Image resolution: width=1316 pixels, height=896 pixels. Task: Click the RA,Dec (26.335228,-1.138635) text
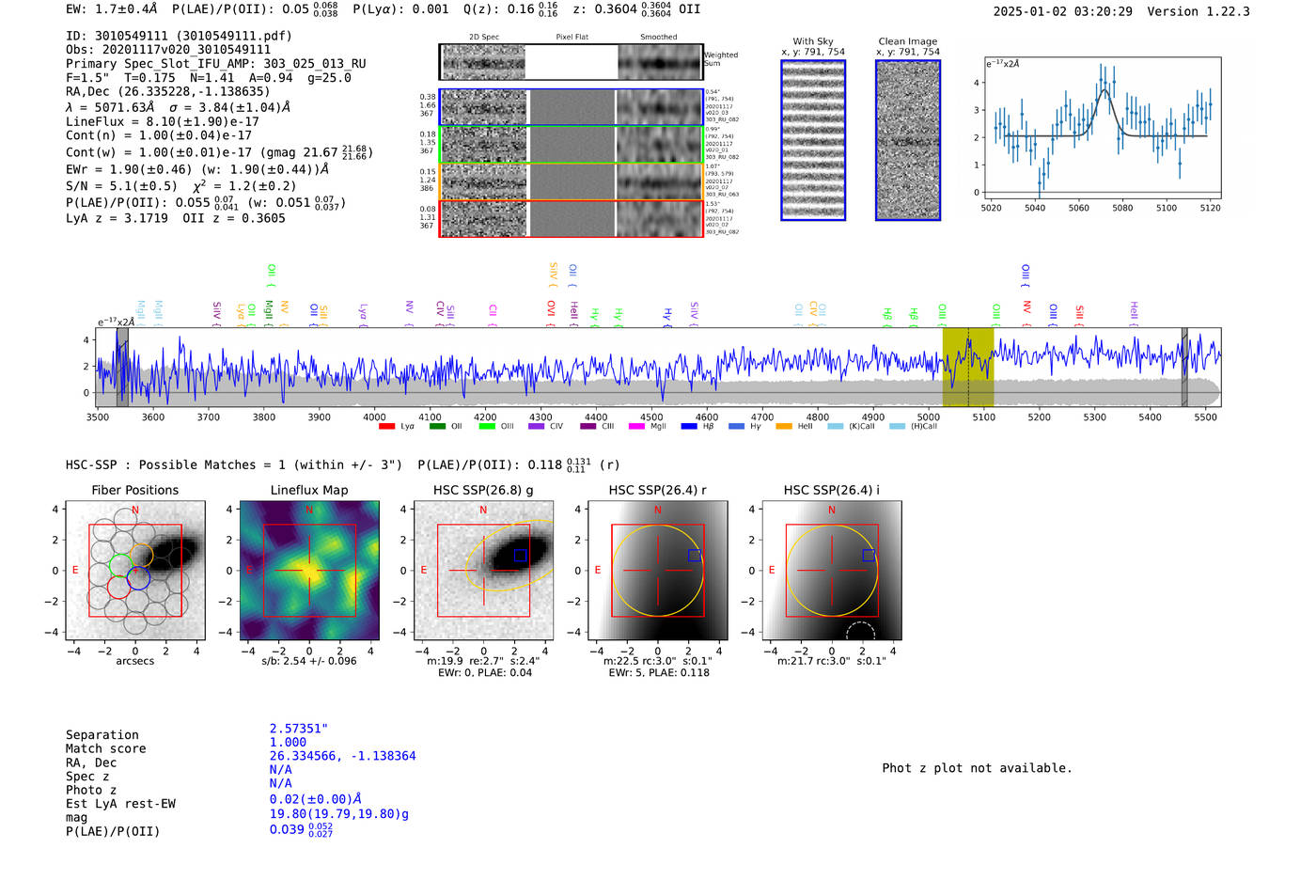pyautogui.click(x=167, y=91)
